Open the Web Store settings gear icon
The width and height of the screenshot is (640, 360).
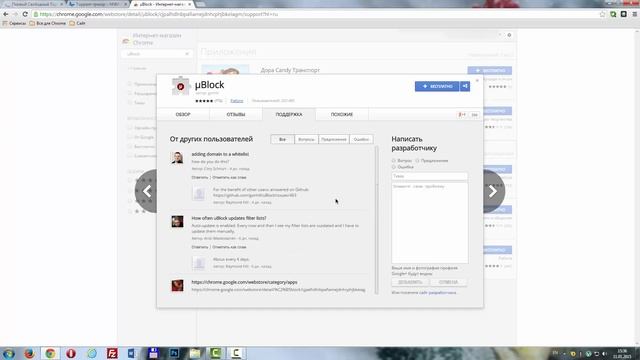pyautogui.click(x=509, y=35)
